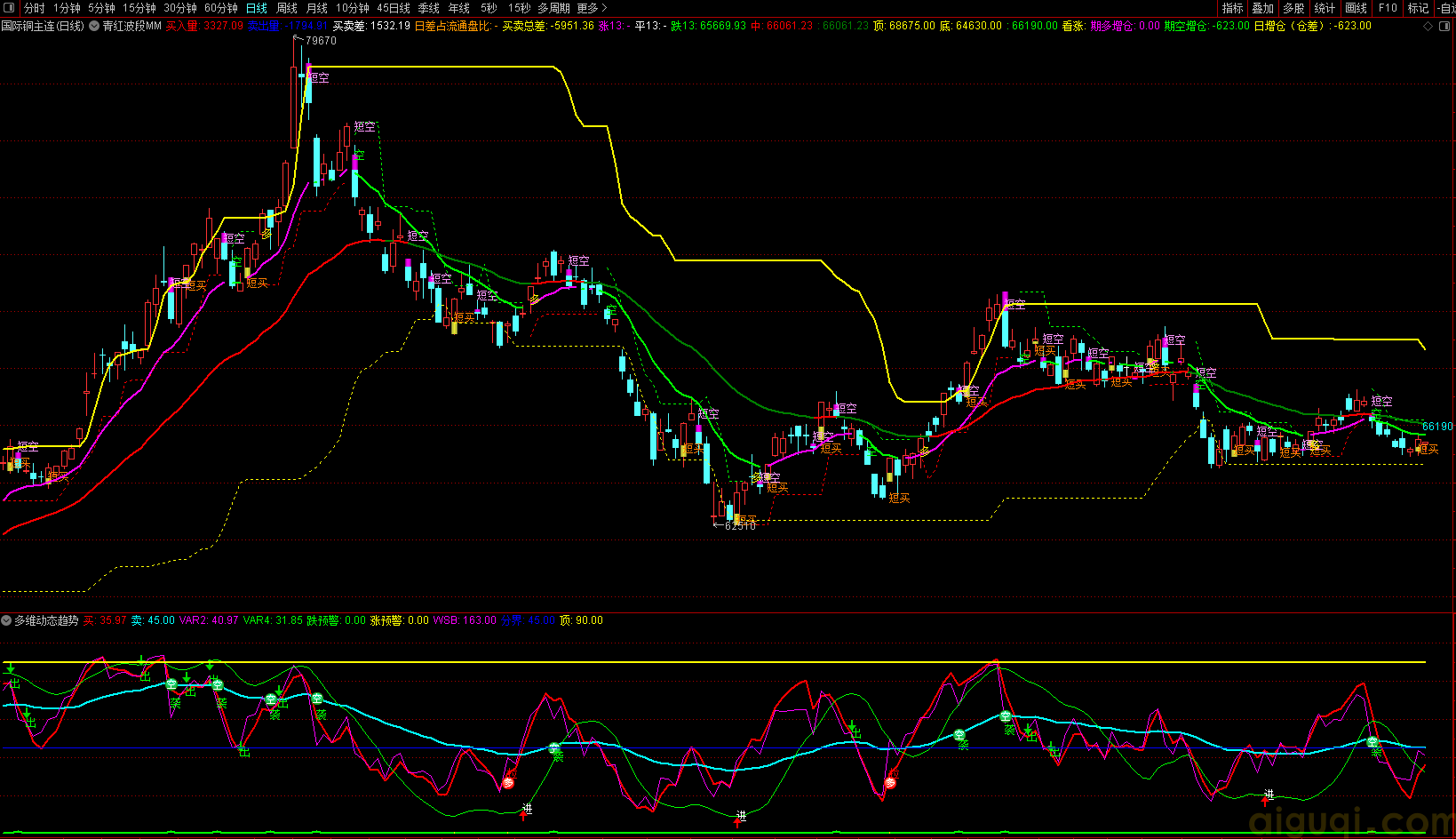
Task: Click the 79670 high price label
Action: [x=321, y=41]
